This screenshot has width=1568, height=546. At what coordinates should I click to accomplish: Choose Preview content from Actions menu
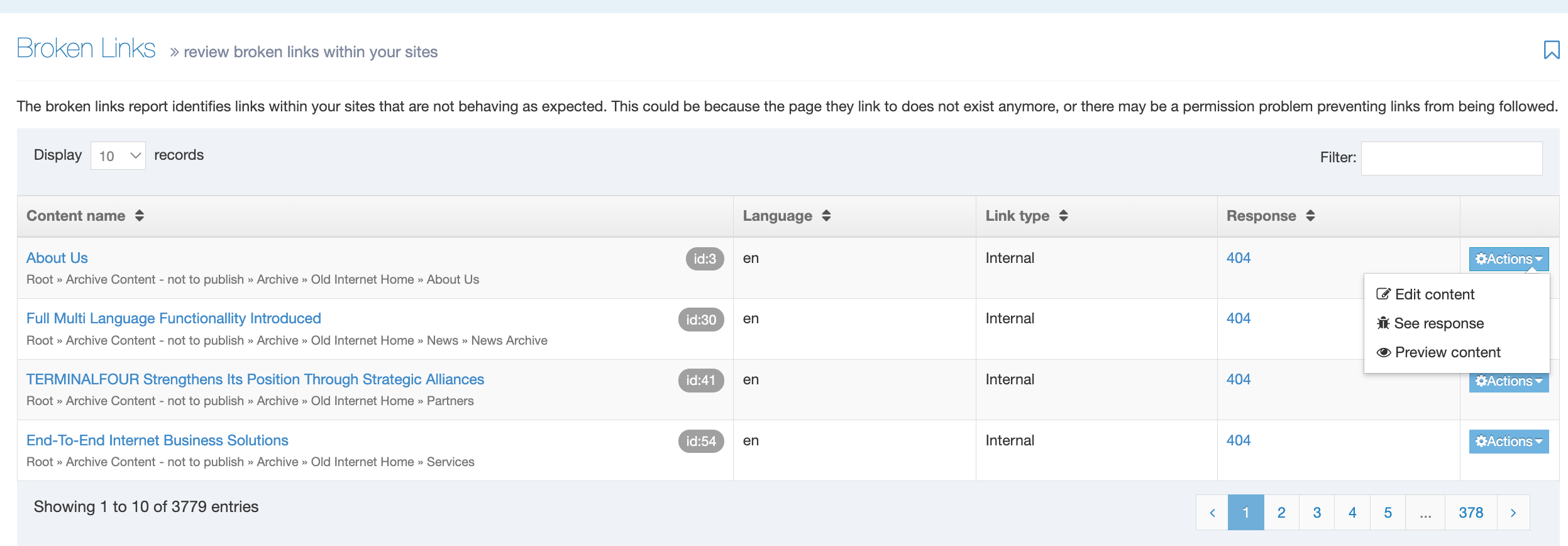1438,352
